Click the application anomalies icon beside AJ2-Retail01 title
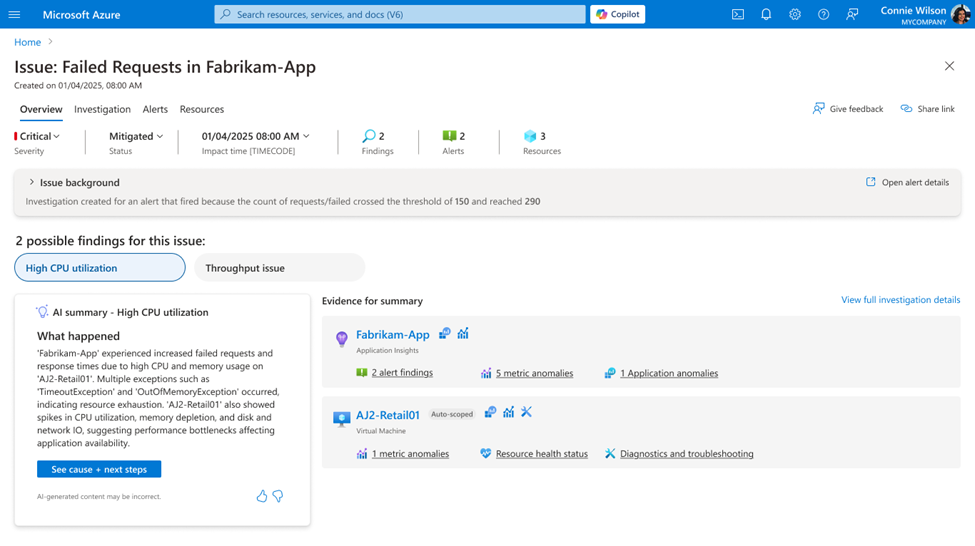This screenshot has height=546, width=975. click(491, 412)
